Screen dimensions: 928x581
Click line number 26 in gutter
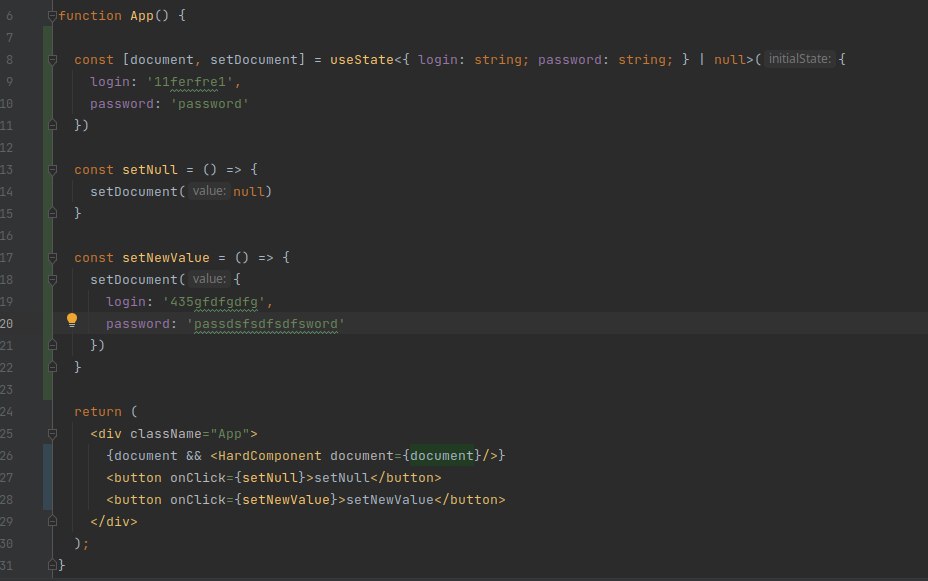[7, 456]
